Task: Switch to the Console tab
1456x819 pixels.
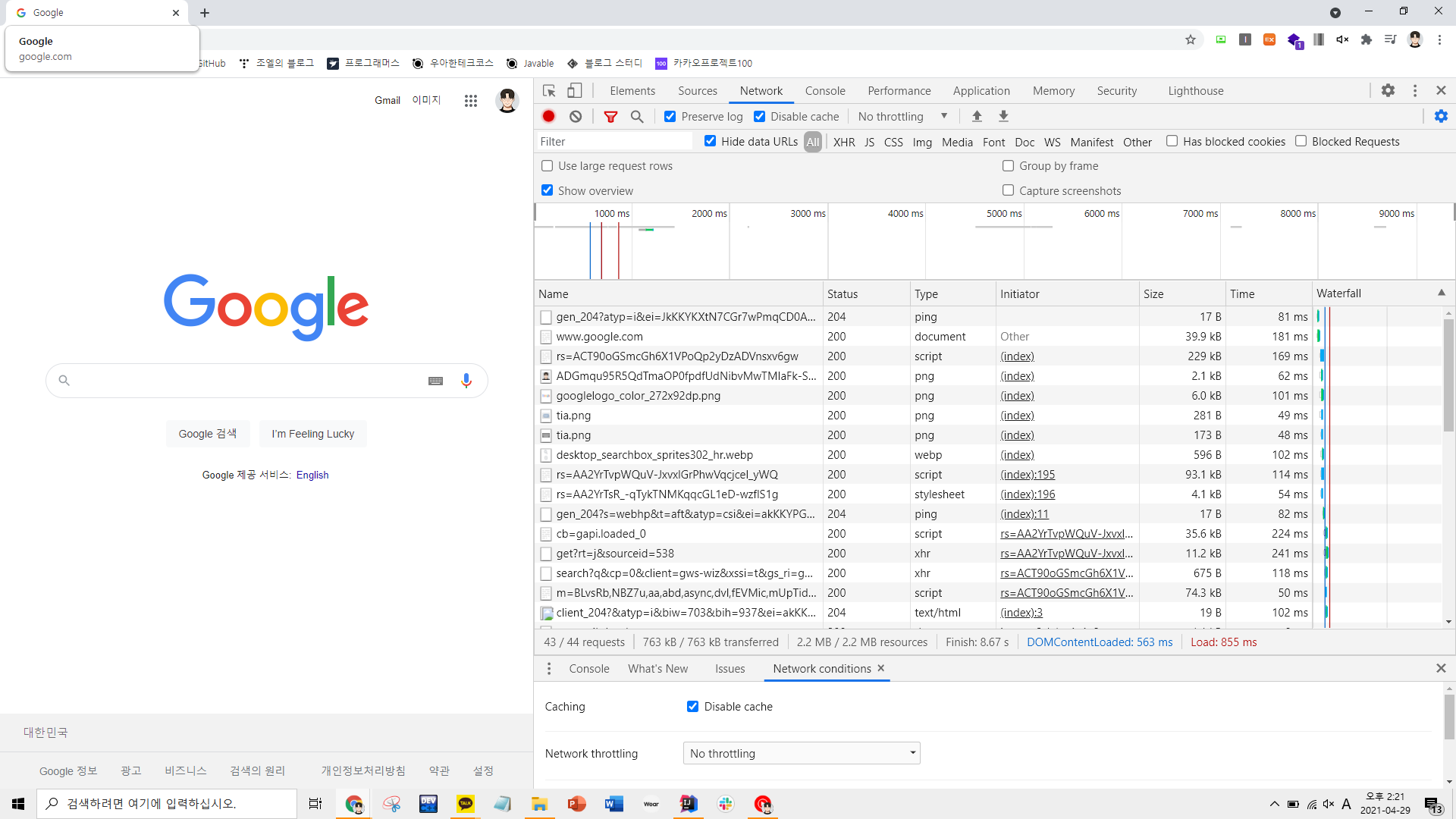Action: 825,90
